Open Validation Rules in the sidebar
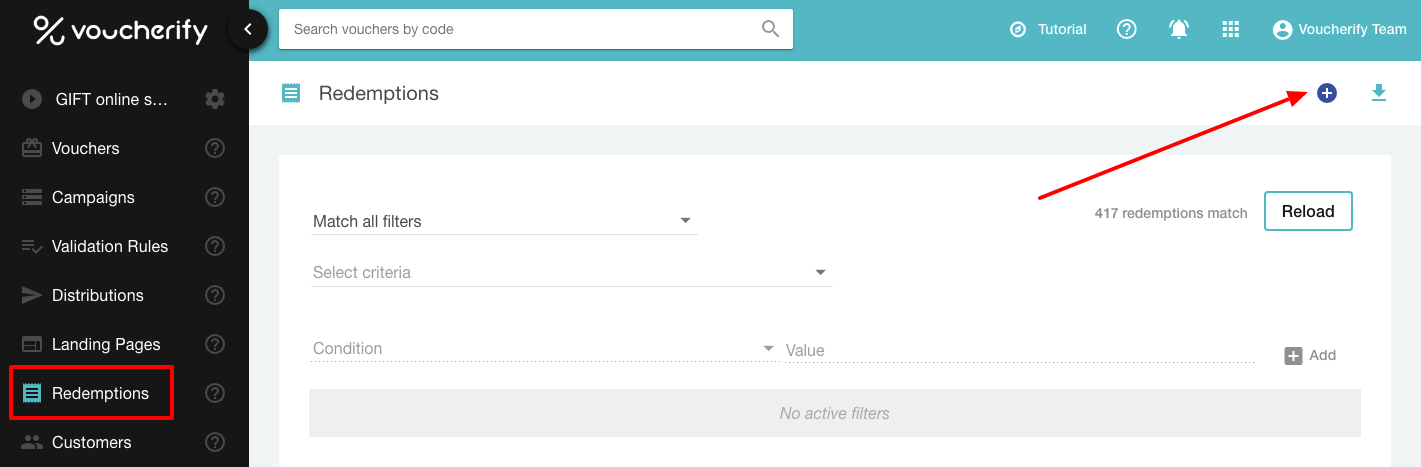Viewport: 1421px width, 467px height. click(109, 246)
